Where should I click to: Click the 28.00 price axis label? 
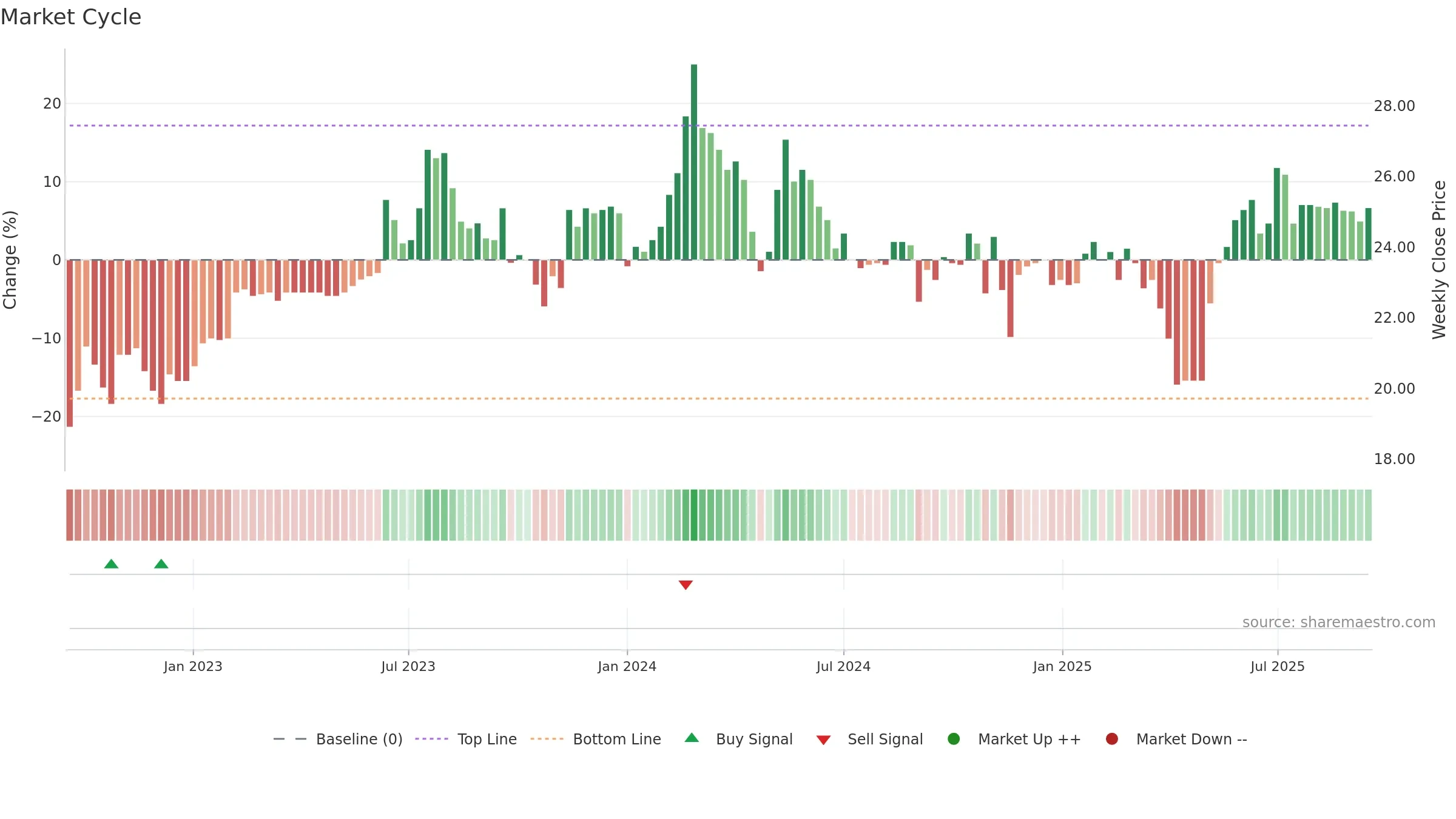(x=1395, y=106)
